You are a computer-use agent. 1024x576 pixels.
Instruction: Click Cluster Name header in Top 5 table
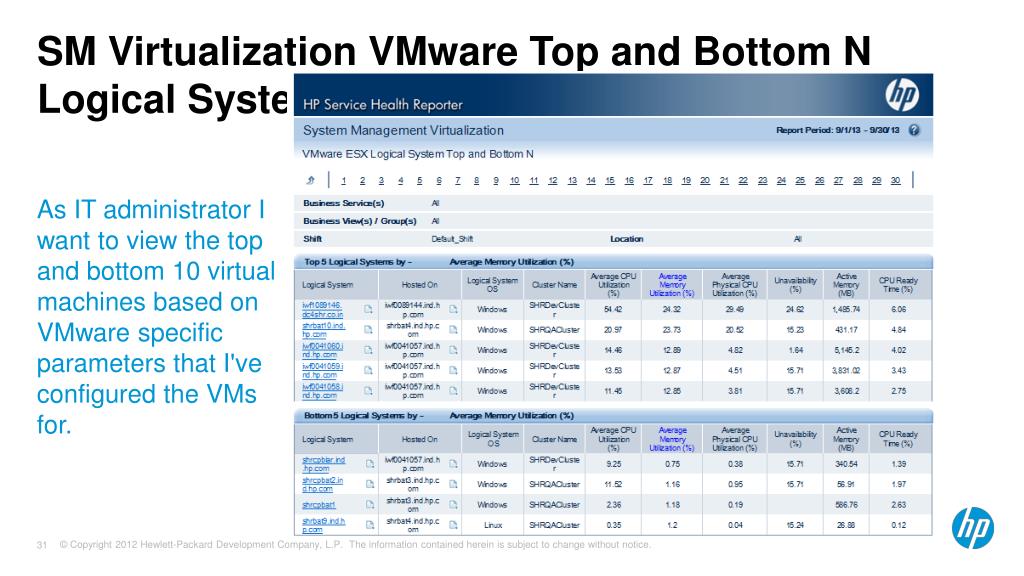coord(554,285)
